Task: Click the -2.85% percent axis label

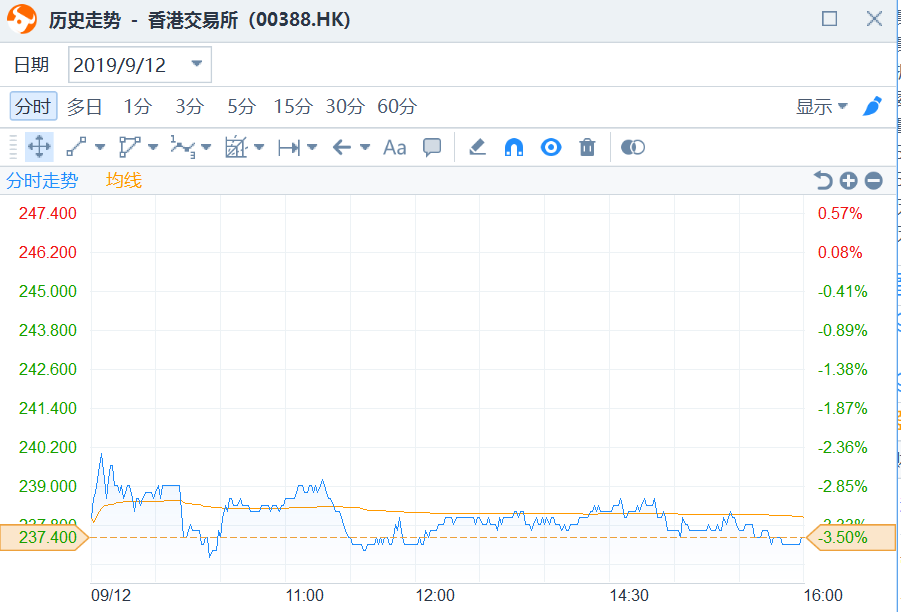Action: click(x=842, y=486)
